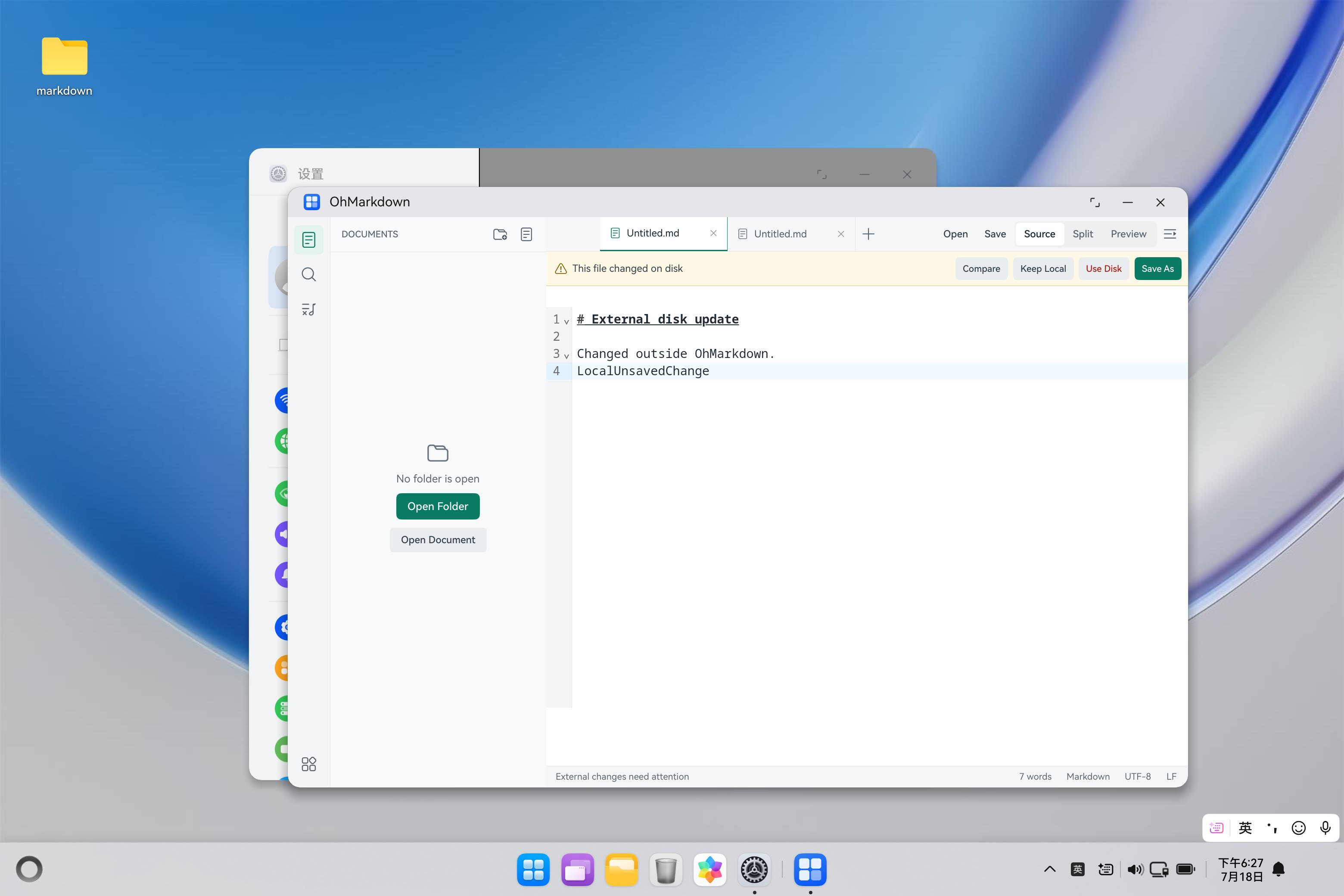This screenshot has height=896, width=1344.
Task: Open the extensions grid icon at sidebar bottom
Action: pyautogui.click(x=308, y=764)
